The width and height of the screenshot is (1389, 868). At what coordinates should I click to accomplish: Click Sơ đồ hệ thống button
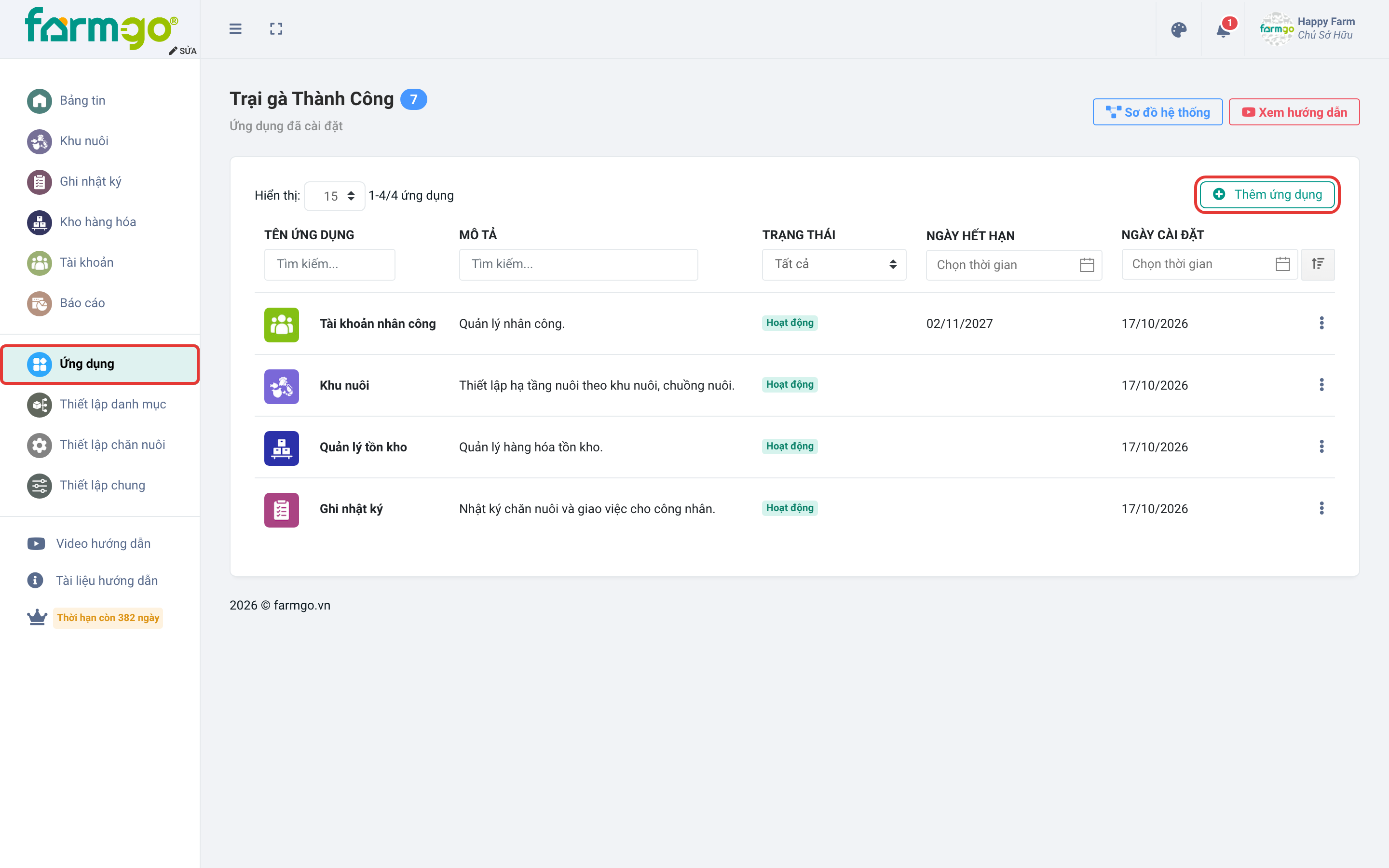click(x=1157, y=112)
